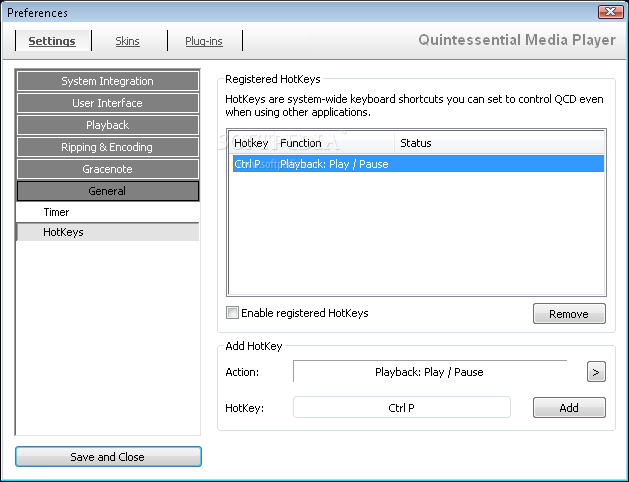Image resolution: width=629 pixels, height=482 pixels.
Task: Close the Preferences window
Action: pyautogui.click(x=610, y=12)
